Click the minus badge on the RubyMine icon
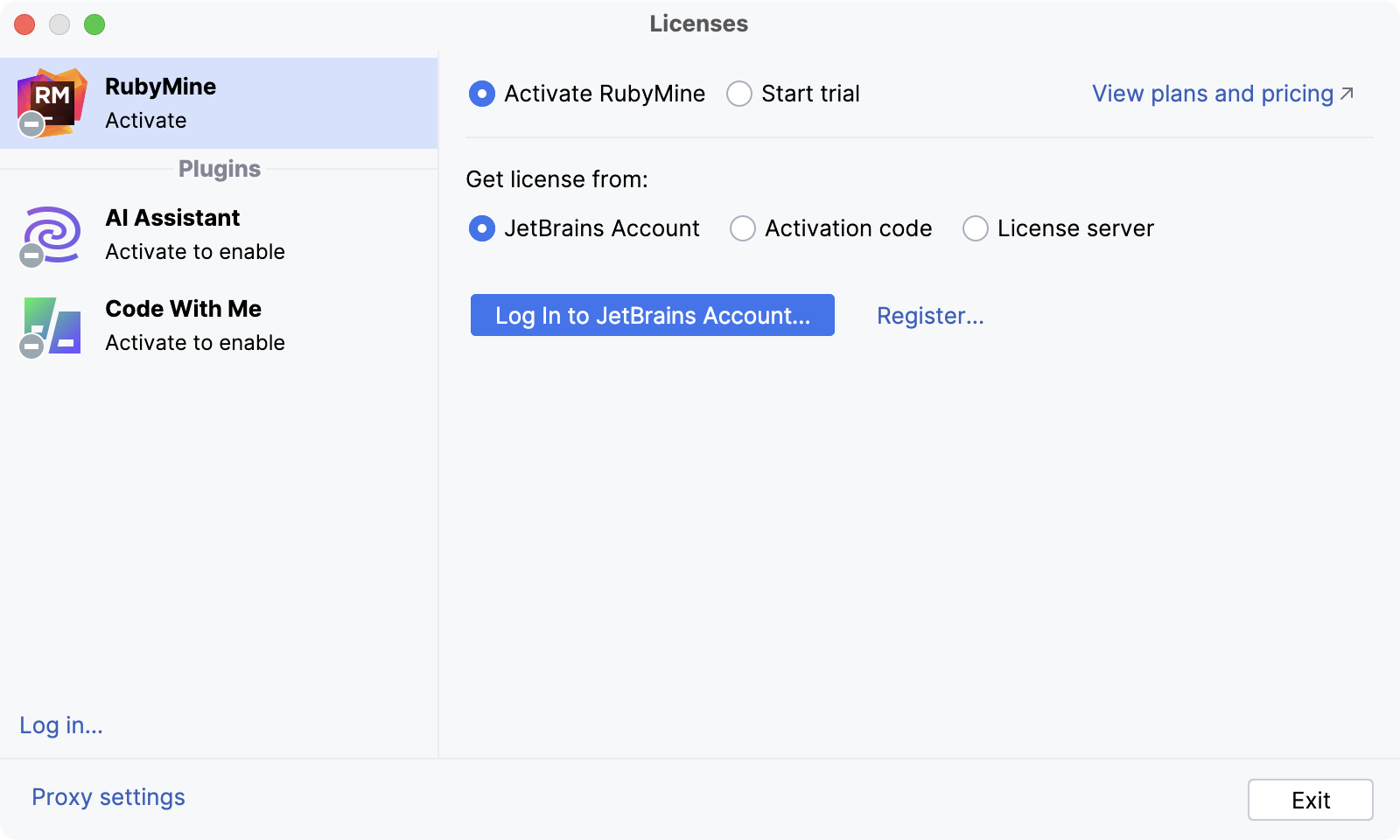 (31, 123)
